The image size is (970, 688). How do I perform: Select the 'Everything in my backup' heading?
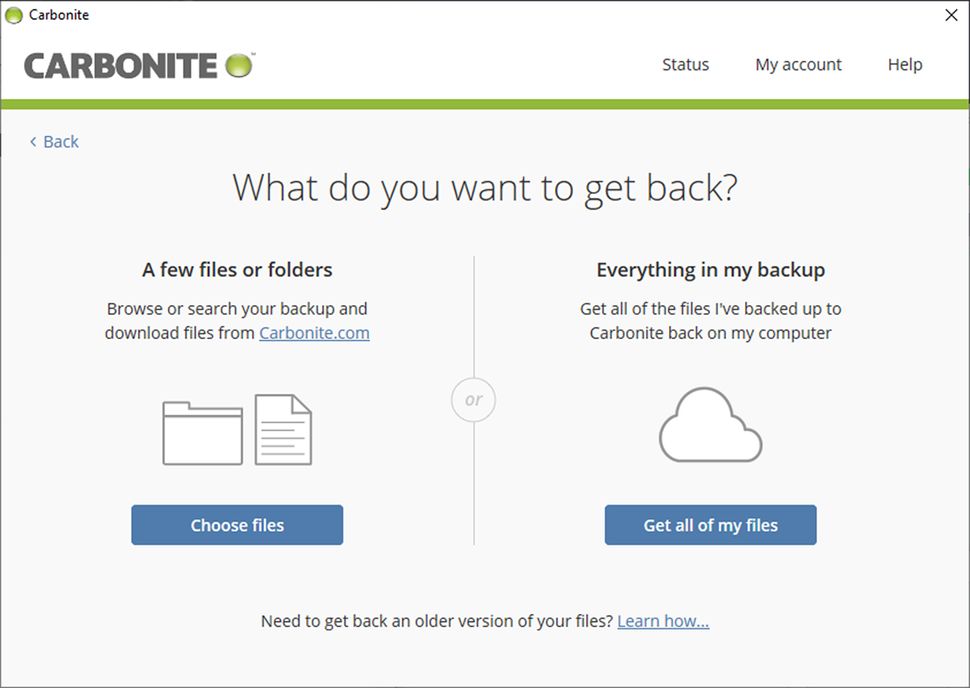click(x=710, y=269)
